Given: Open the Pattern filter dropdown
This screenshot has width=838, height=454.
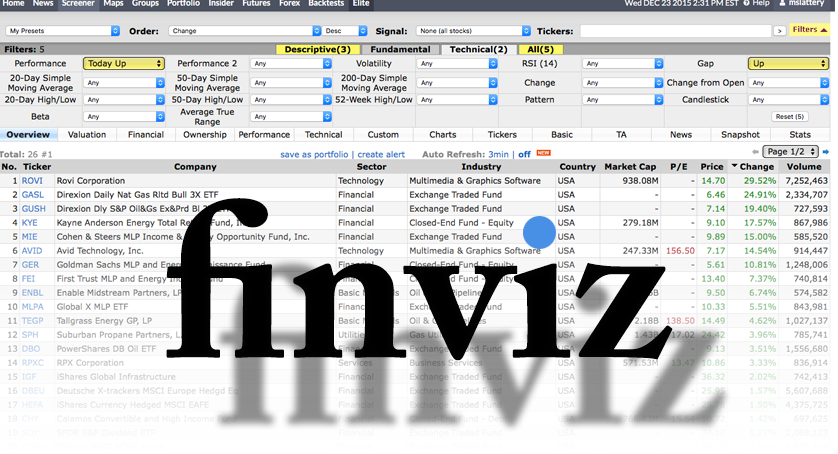Looking at the screenshot, I should click(x=623, y=99).
